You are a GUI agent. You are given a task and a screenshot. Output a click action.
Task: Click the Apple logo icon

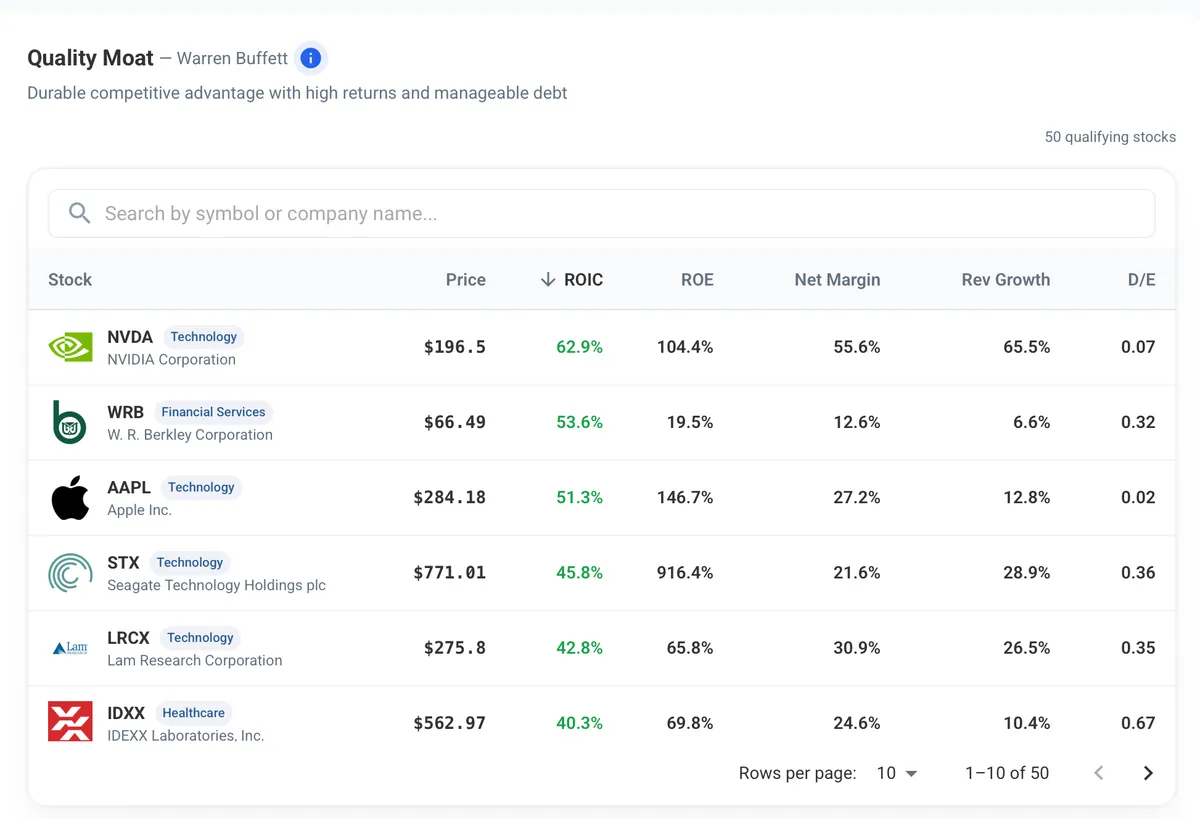pyautogui.click(x=70, y=498)
